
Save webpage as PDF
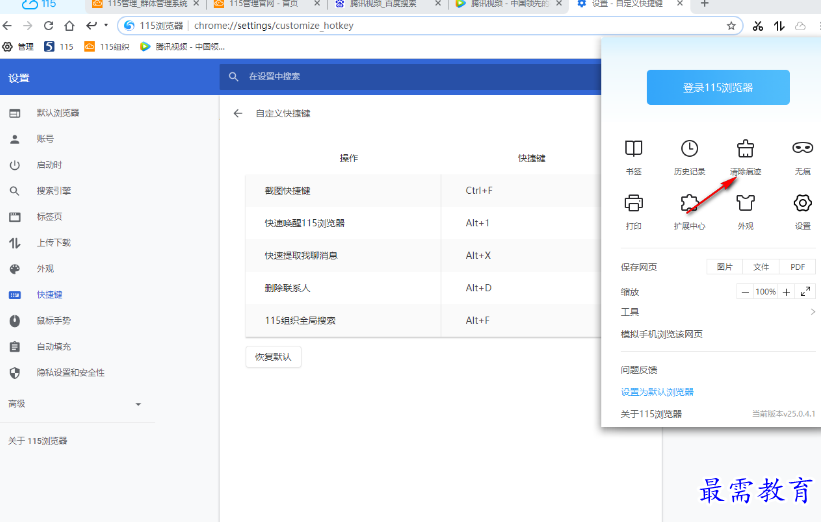coord(797,267)
